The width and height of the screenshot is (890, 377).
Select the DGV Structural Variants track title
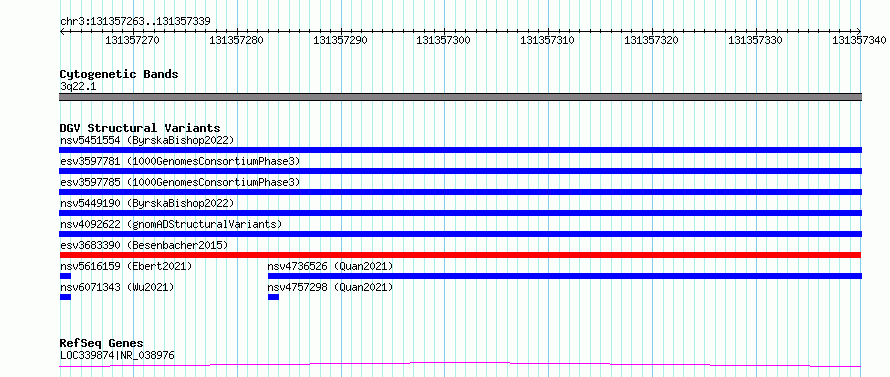pyautogui.click(x=140, y=128)
